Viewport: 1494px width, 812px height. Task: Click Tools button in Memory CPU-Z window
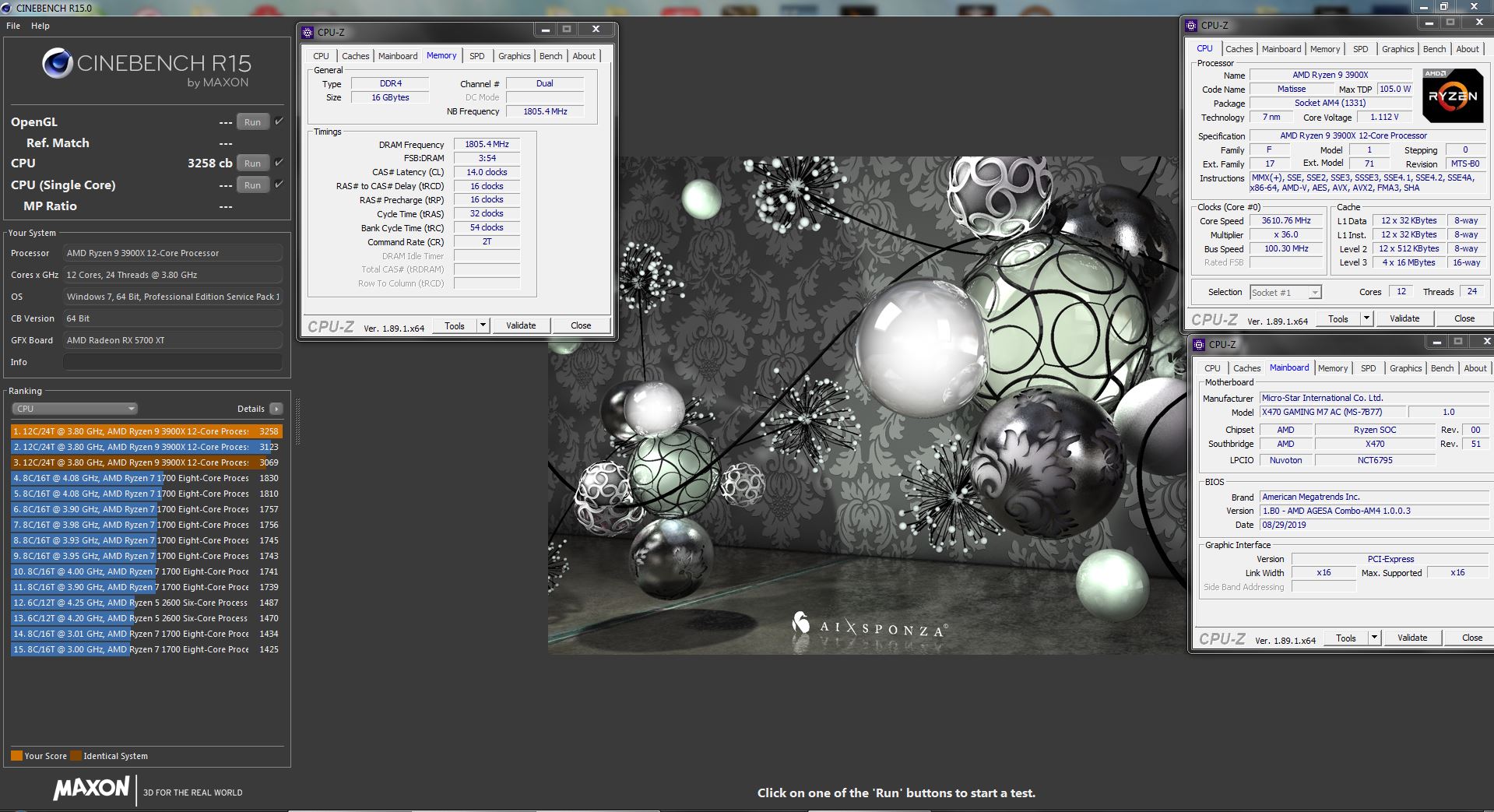[455, 325]
